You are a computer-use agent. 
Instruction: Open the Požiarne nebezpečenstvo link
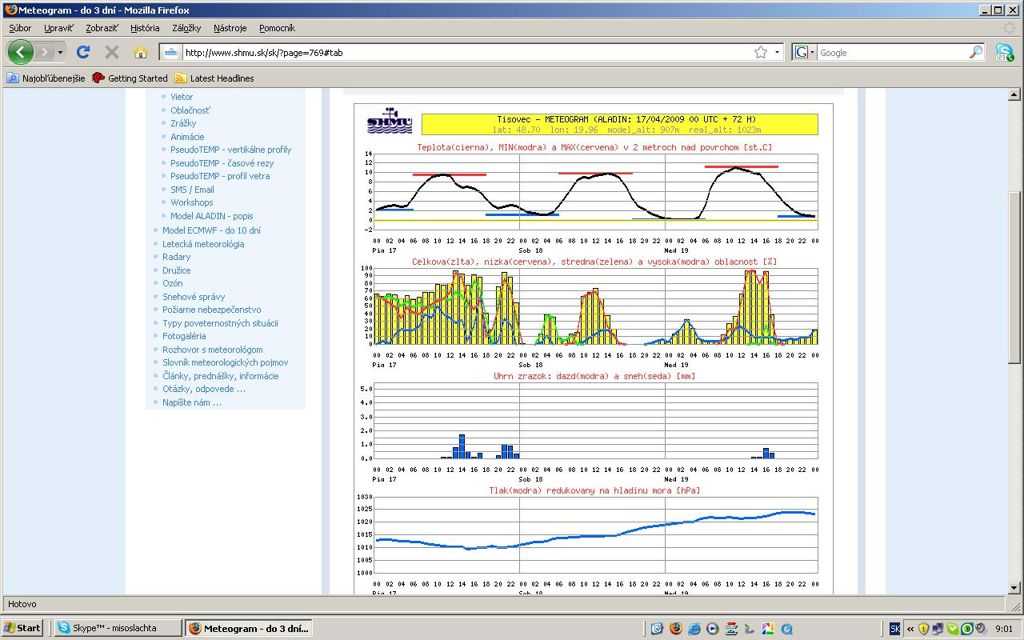click(212, 310)
